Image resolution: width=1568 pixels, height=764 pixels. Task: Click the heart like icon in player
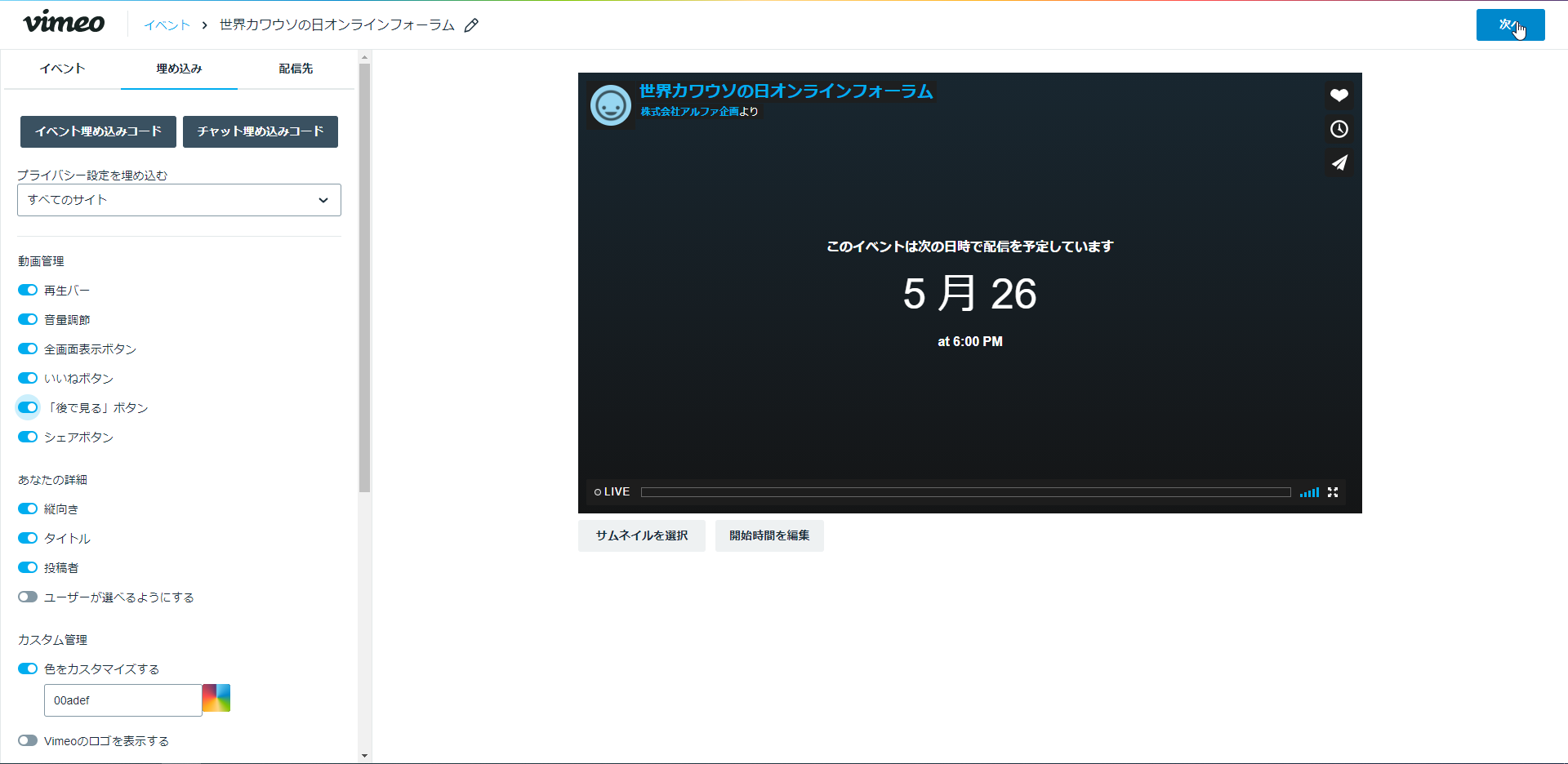(x=1339, y=95)
